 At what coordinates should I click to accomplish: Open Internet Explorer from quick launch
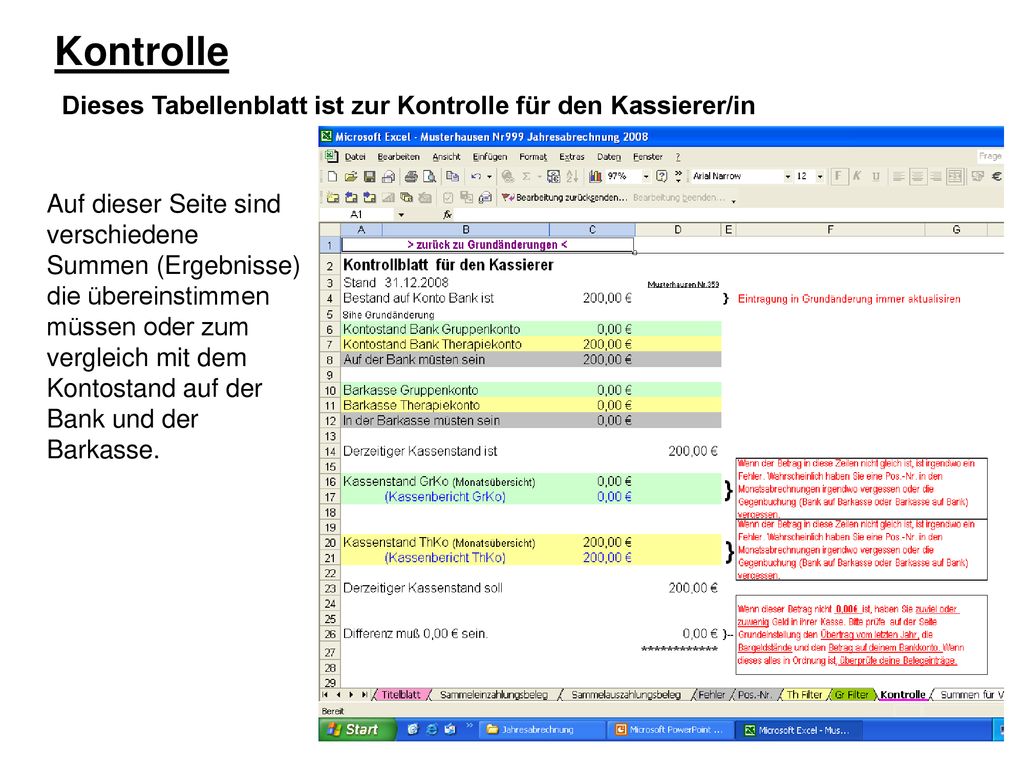431,729
